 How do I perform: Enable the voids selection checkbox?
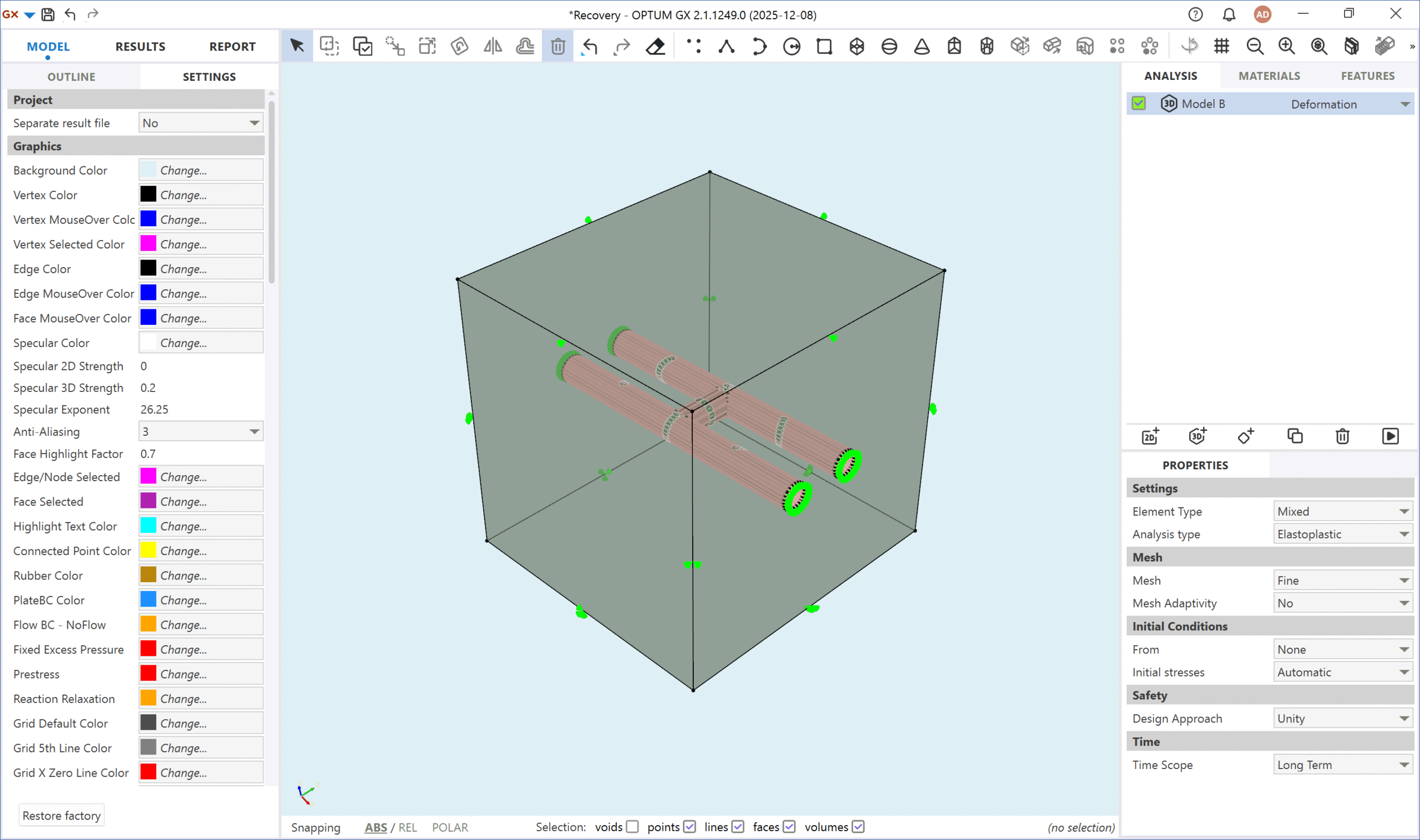(x=632, y=827)
